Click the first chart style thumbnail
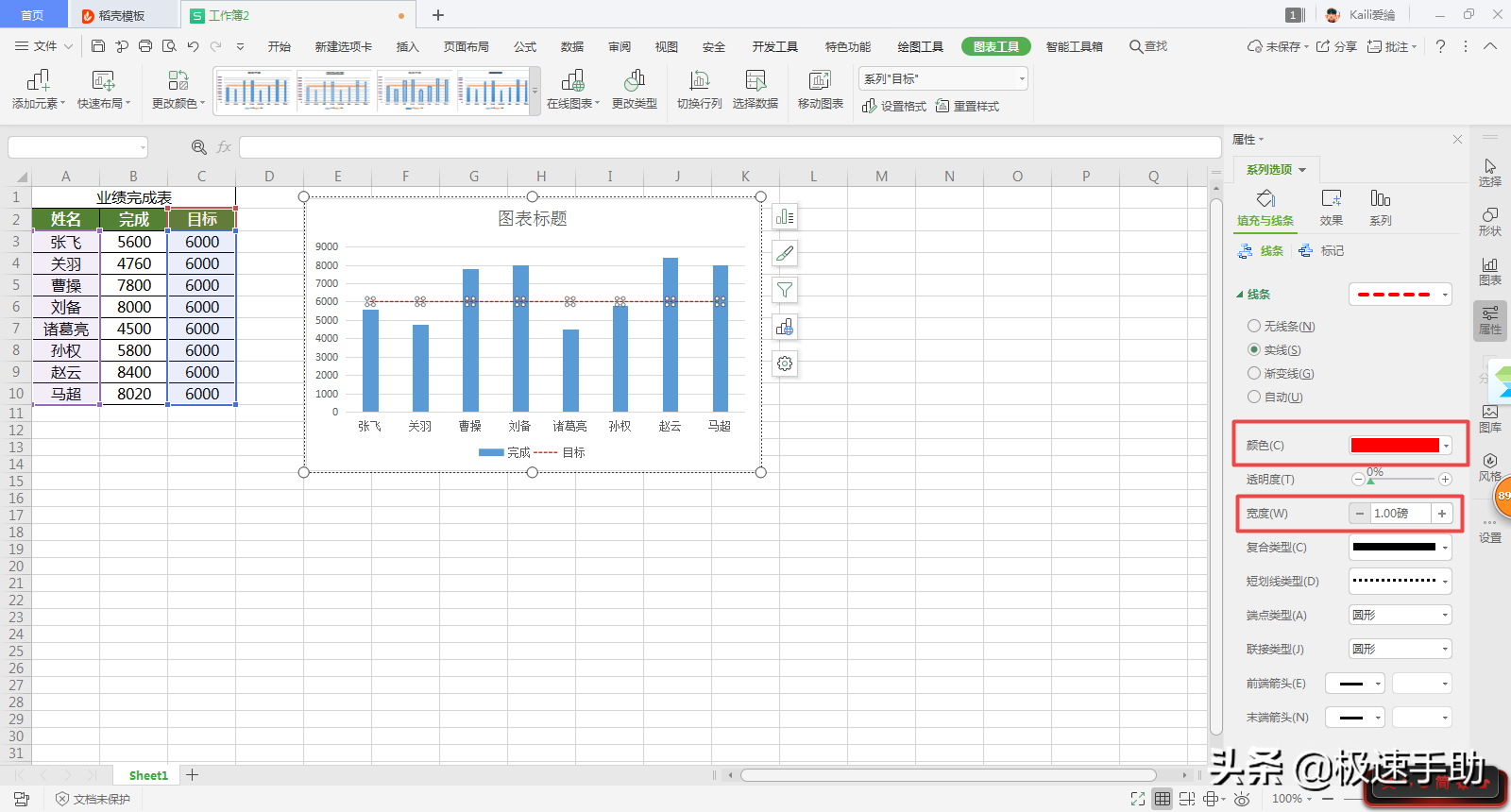The width and height of the screenshot is (1511, 812). [255, 91]
